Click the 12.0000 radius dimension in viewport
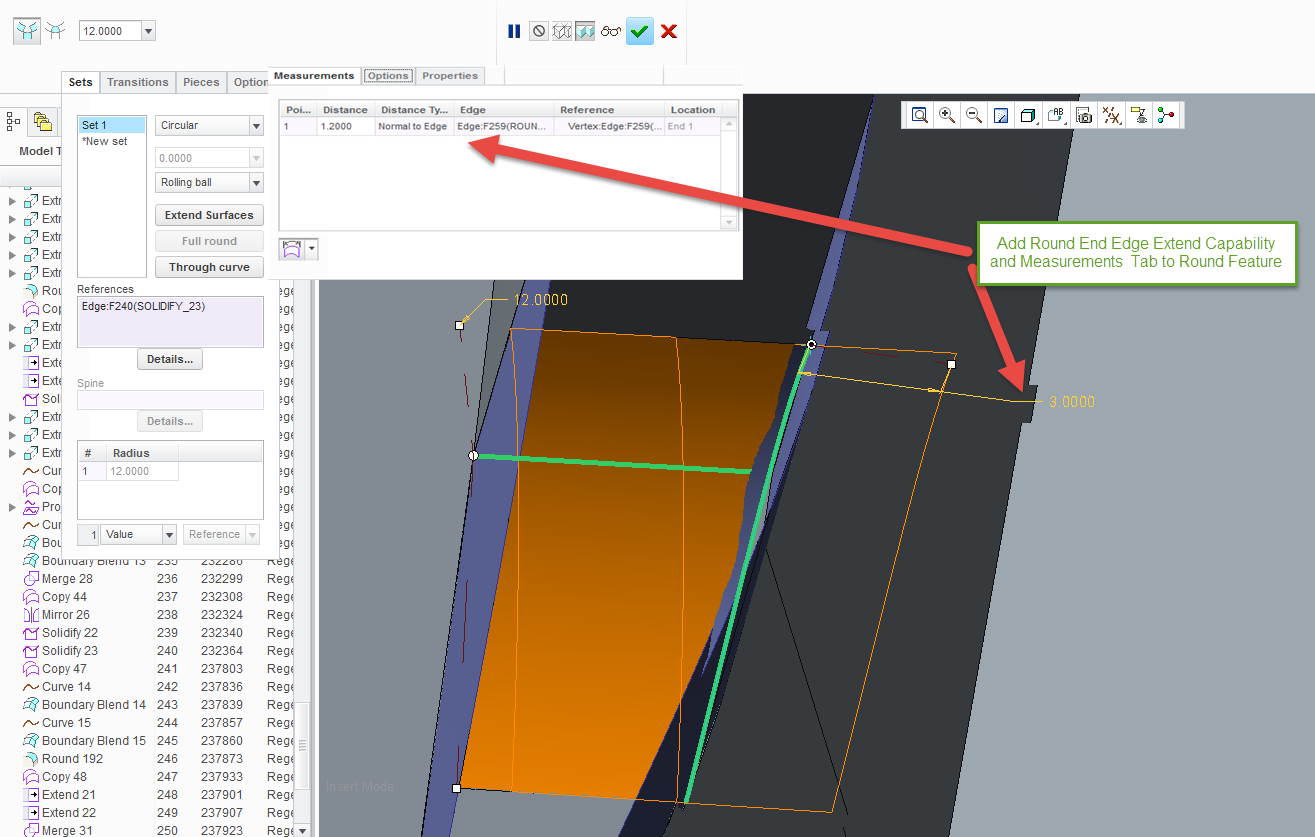Screen dimensions: 1315x837 [540, 300]
